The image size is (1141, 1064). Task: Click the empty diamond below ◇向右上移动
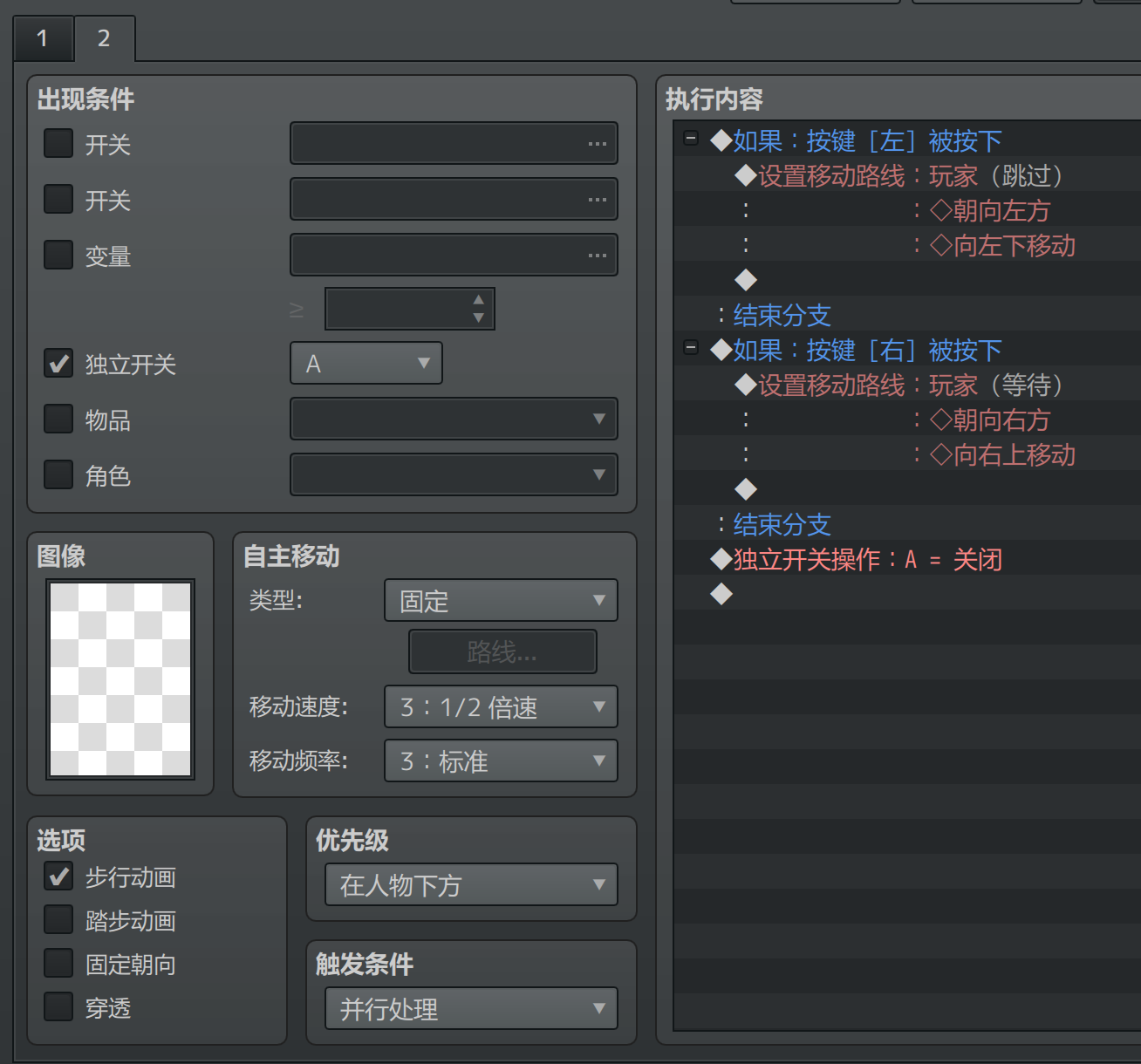tap(746, 489)
